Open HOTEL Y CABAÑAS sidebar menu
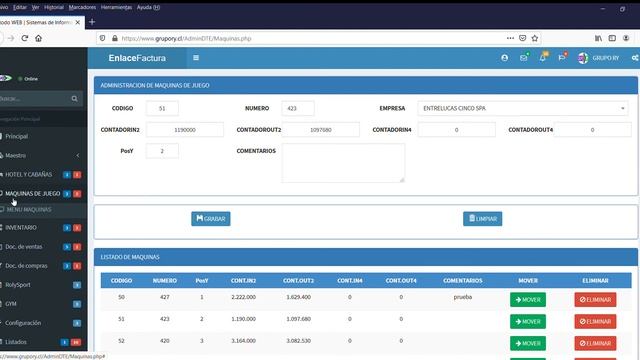The width and height of the screenshot is (640, 360). [41, 175]
